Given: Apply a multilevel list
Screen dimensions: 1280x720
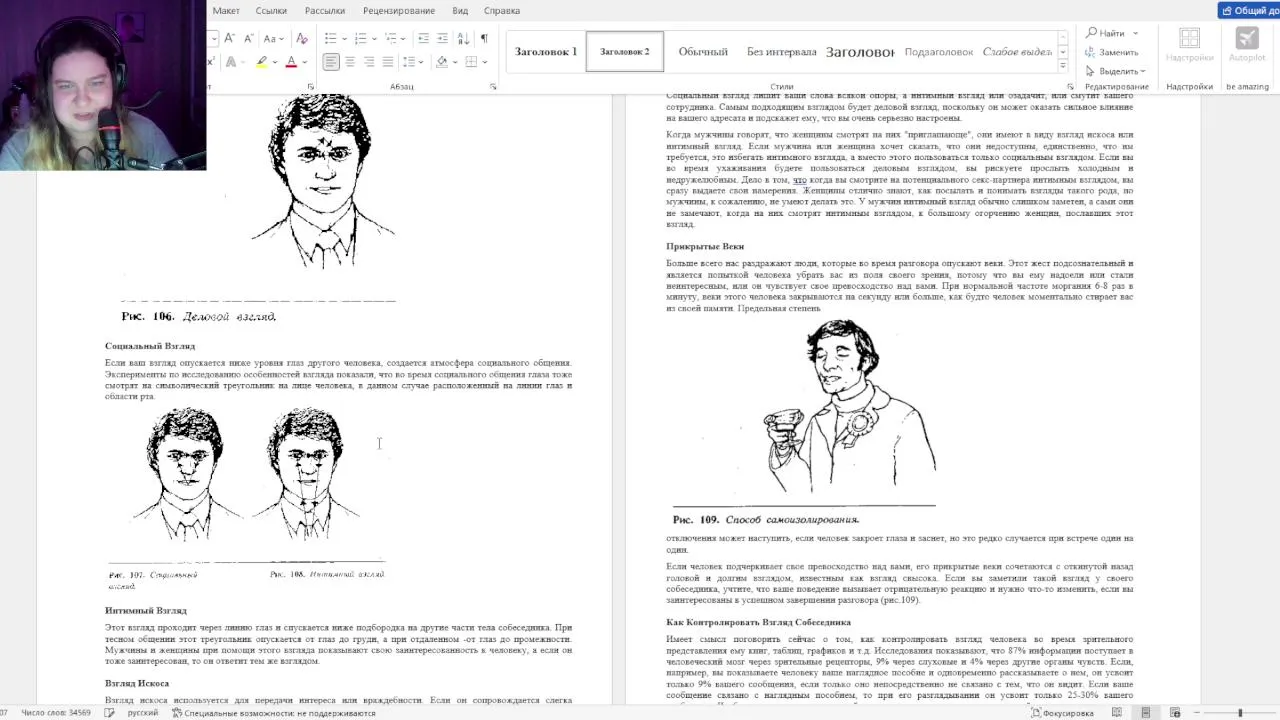Looking at the screenshot, I should [x=391, y=38].
